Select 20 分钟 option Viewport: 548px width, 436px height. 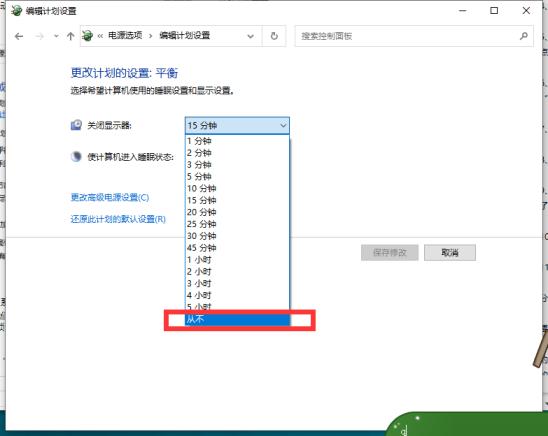click(237, 212)
